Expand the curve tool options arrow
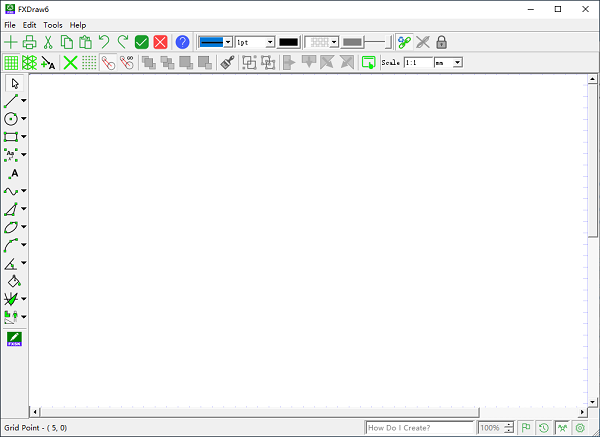600x437 pixels. click(x=24, y=191)
